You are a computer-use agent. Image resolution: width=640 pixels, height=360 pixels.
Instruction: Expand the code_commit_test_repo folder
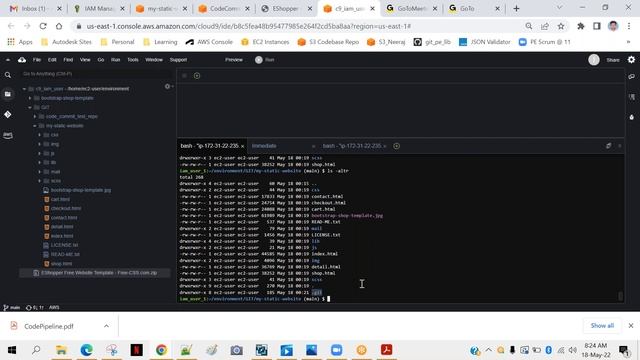[35, 116]
